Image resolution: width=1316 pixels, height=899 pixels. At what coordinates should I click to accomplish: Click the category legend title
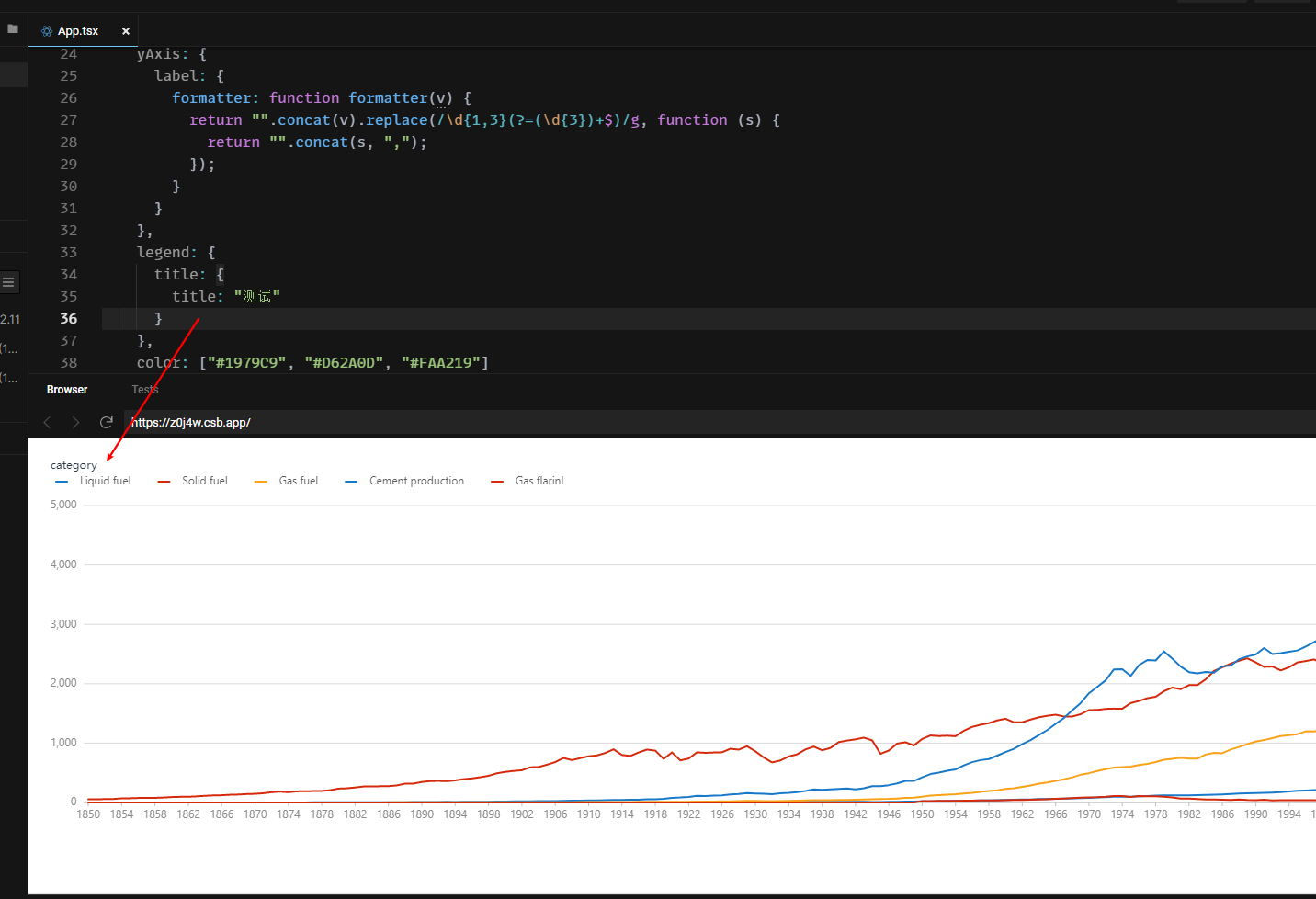click(x=74, y=465)
